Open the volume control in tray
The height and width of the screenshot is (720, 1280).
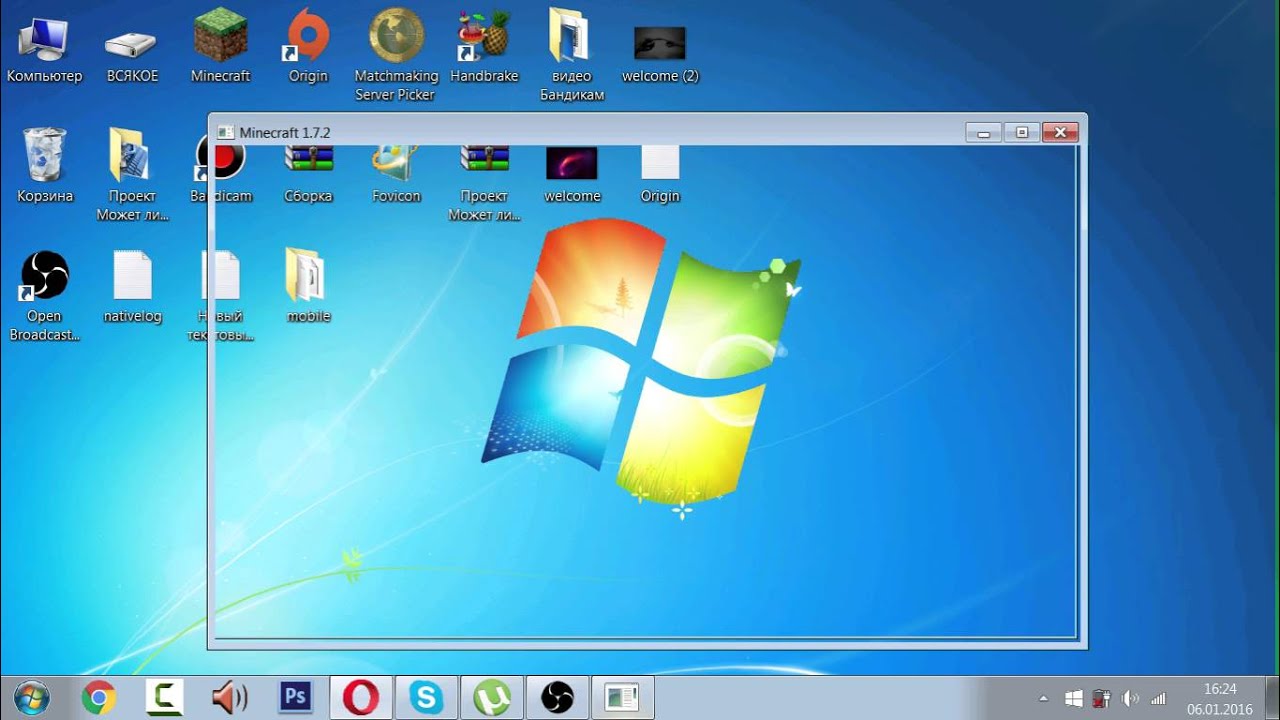1131,698
